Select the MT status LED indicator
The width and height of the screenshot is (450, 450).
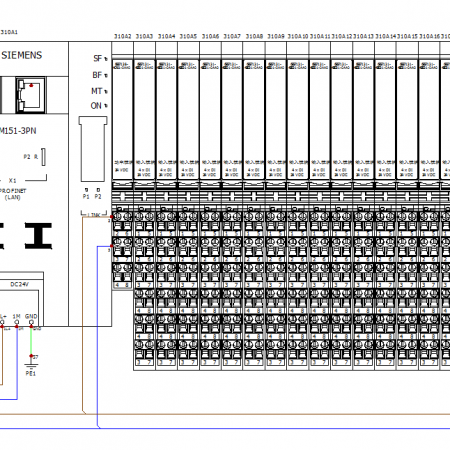[106, 91]
